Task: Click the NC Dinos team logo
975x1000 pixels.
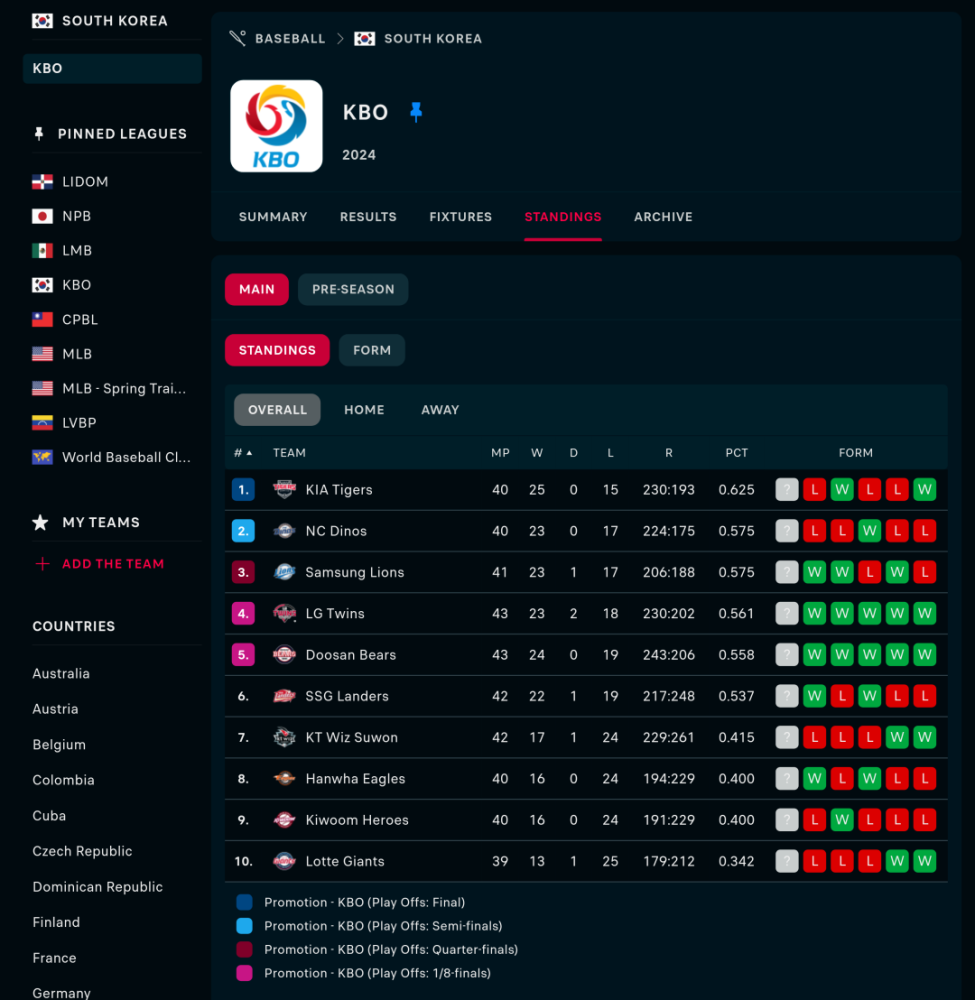Action: 284,531
